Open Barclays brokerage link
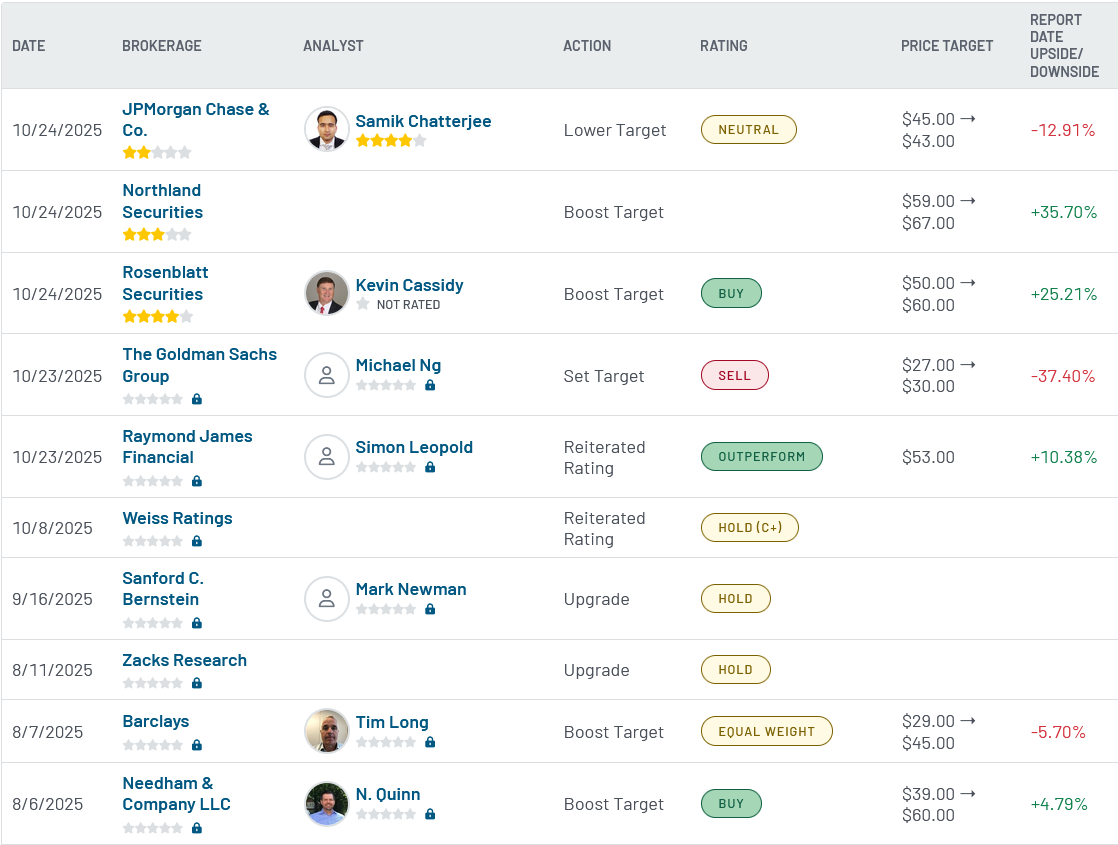The width and height of the screenshot is (1118, 845). pyautogui.click(x=155, y=721)
